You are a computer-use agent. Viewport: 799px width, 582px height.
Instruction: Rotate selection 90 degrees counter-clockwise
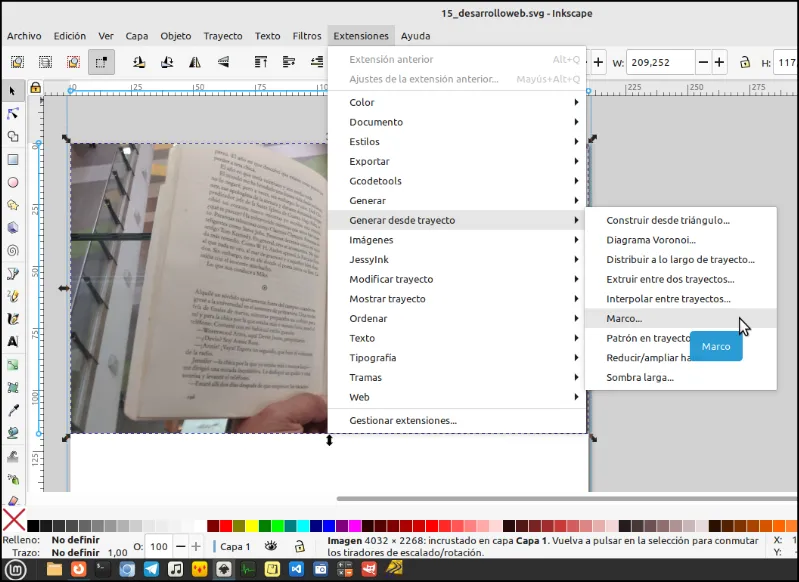pos(139,62)
